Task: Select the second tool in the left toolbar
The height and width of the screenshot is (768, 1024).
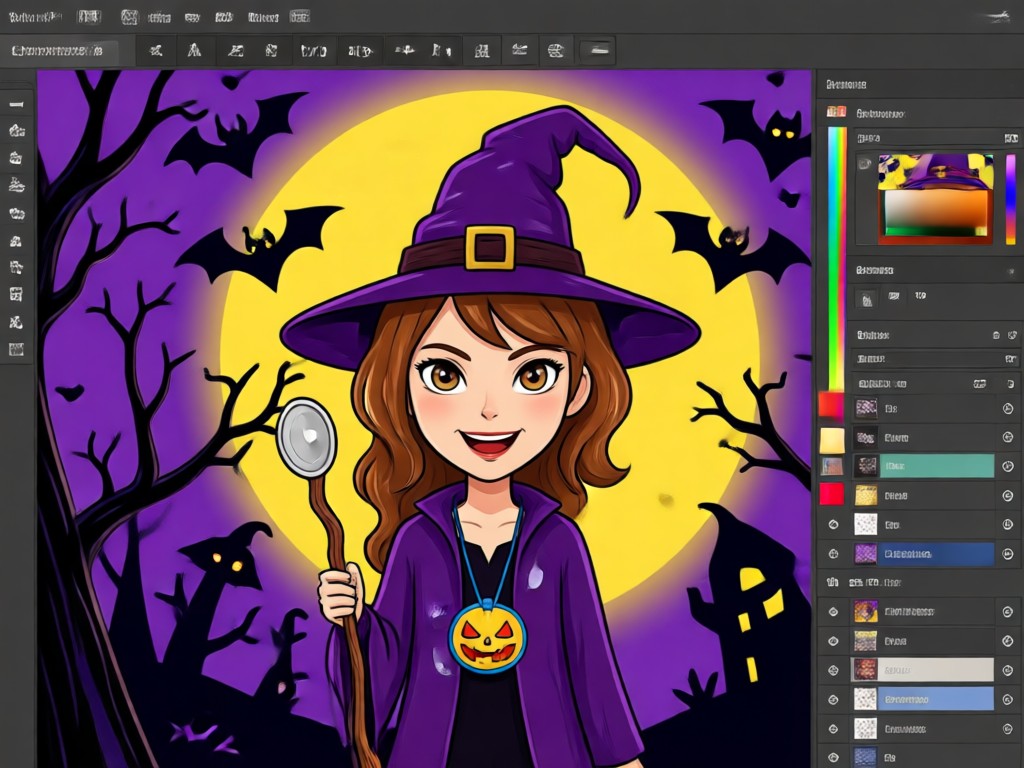Action: [x=16, y=131]
